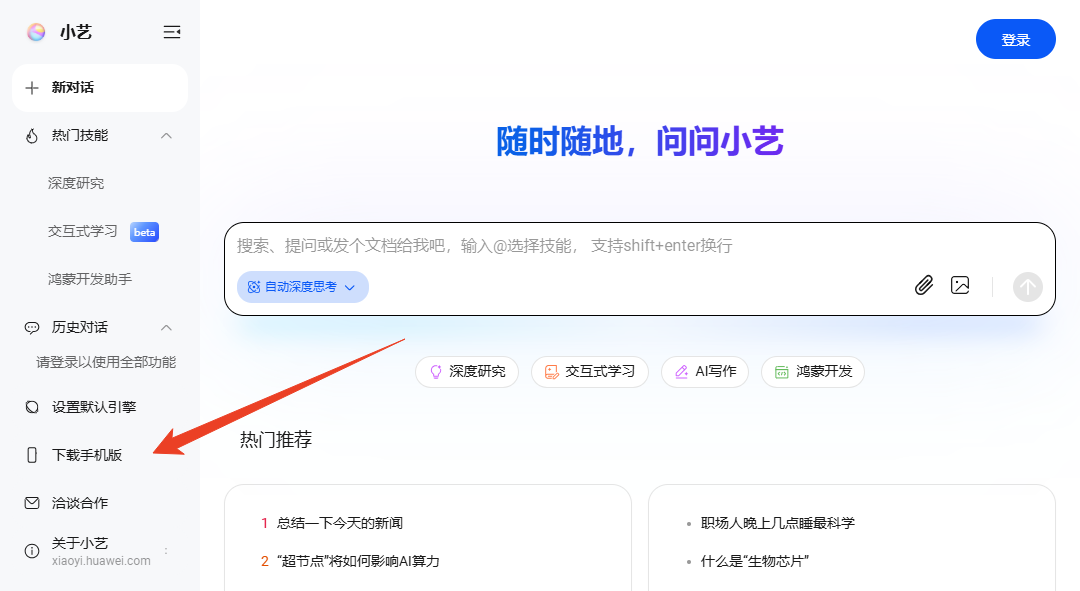Collapse the 热门技能 section
1080x591 pixels.
(x=166, y=135)
